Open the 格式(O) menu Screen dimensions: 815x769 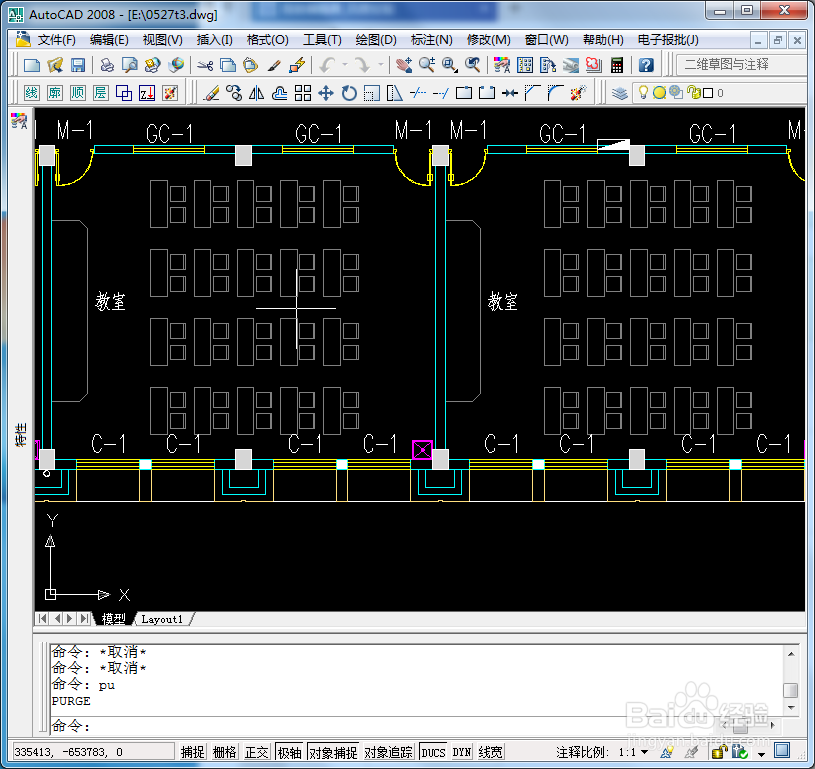tap(267, 40)
